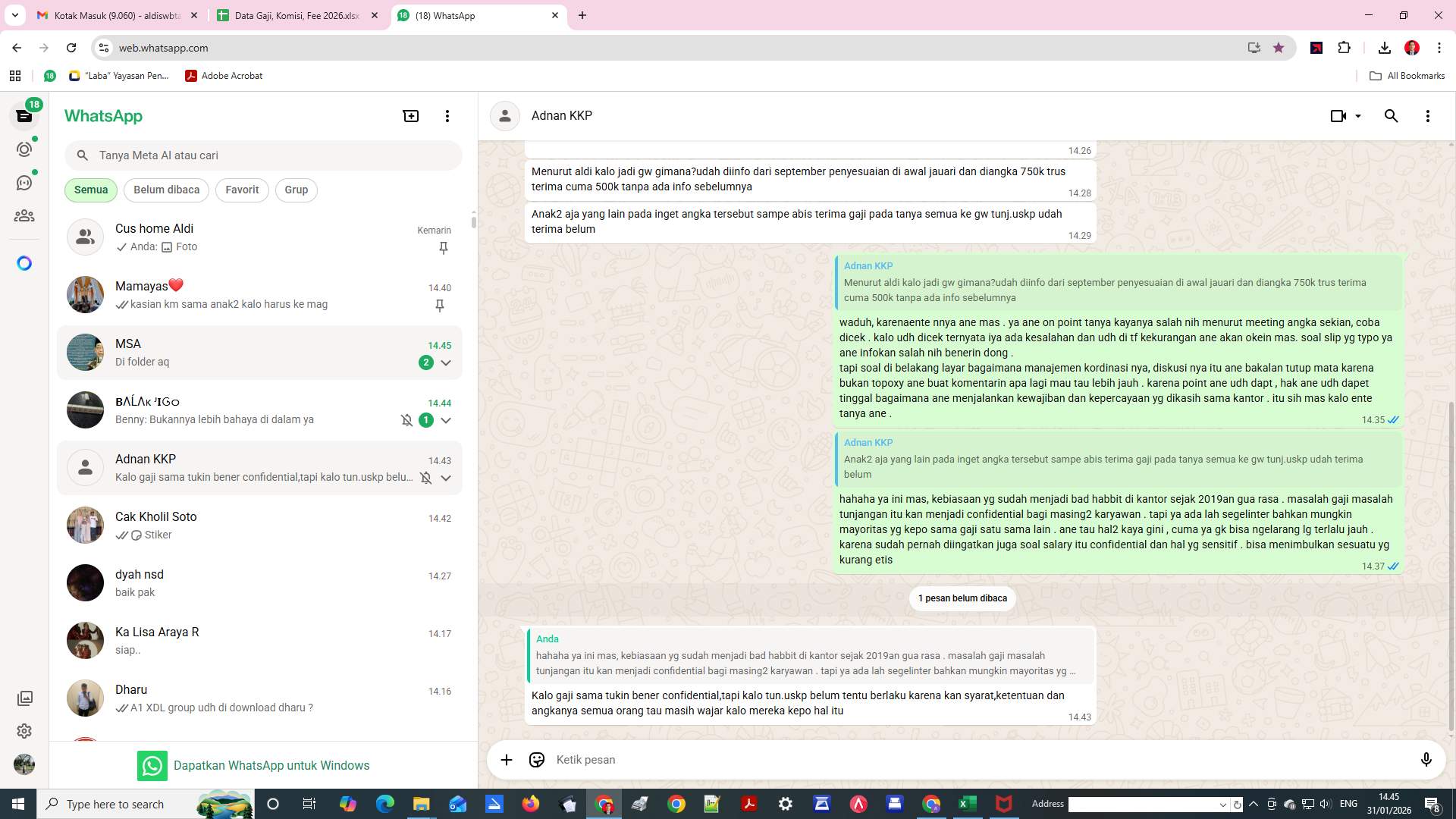Expand the chevron on the MSA chat
Viewport: 1456px width, 819px height.
pos(447,363)
